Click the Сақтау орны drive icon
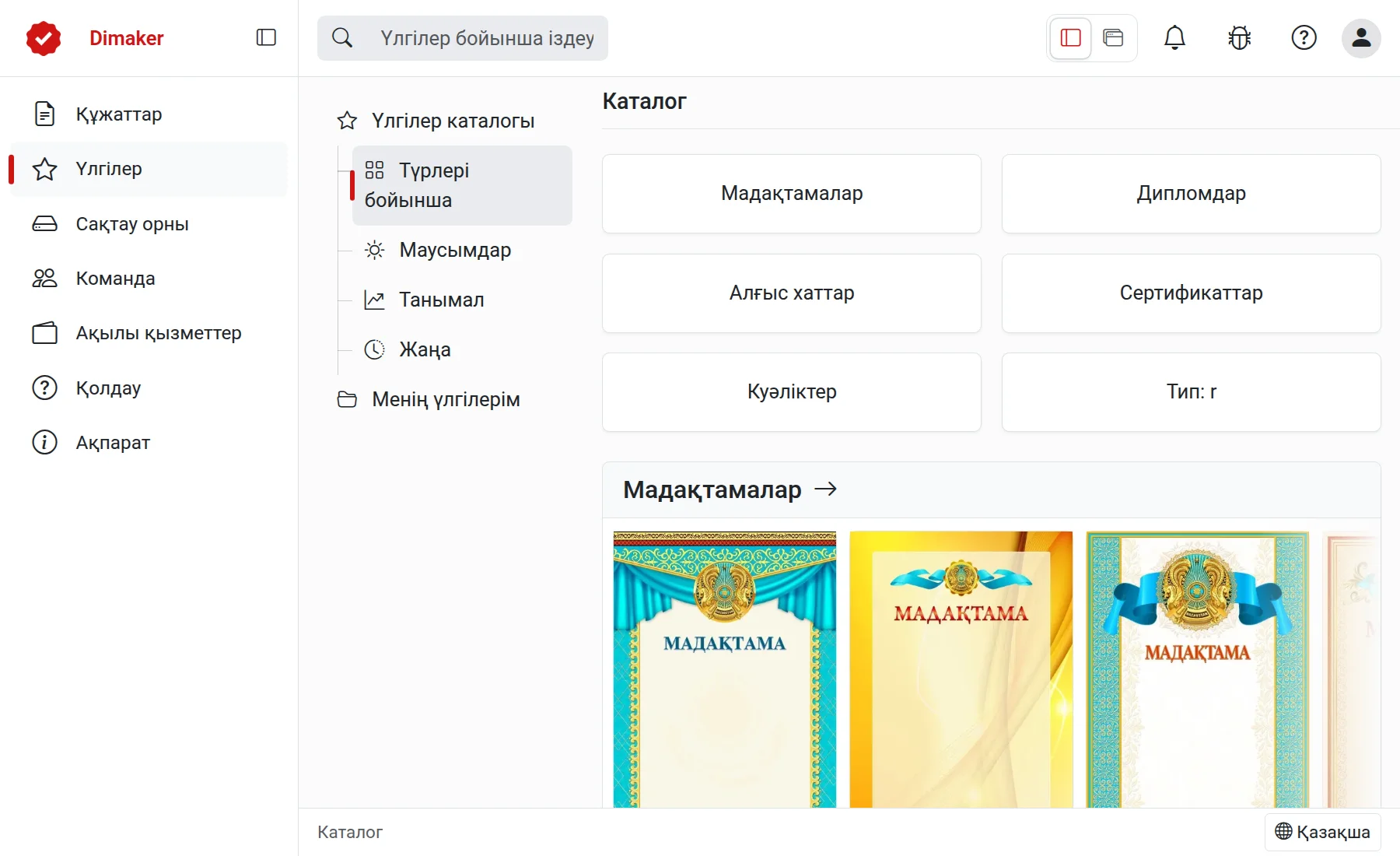The height and width of the screenshot is (856, 1400). tap(45, 224)
